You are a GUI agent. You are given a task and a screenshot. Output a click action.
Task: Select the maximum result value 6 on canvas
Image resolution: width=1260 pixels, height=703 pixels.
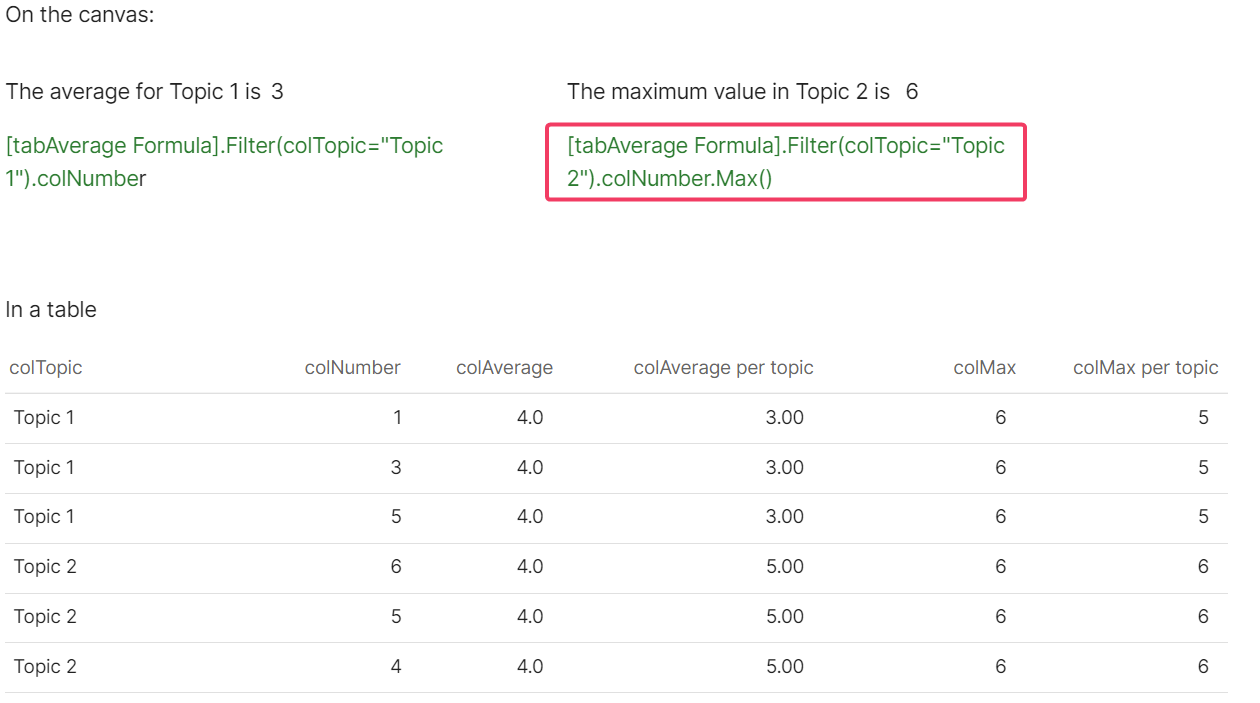click(x=911, y=92)
